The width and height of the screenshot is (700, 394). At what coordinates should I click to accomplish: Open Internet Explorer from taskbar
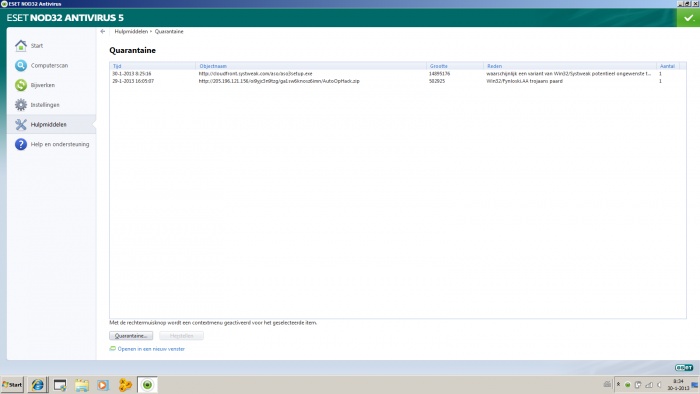tap(38, 385)
